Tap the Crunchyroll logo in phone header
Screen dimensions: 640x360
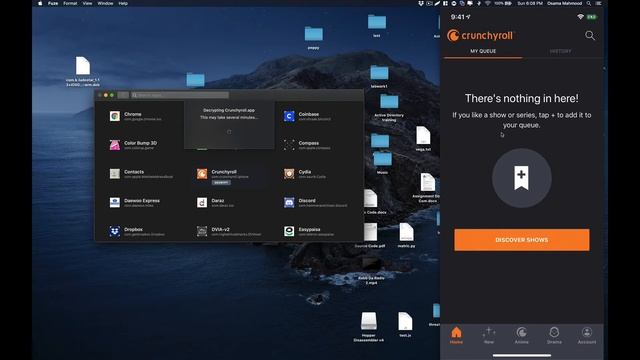click(x=480, y=36)
